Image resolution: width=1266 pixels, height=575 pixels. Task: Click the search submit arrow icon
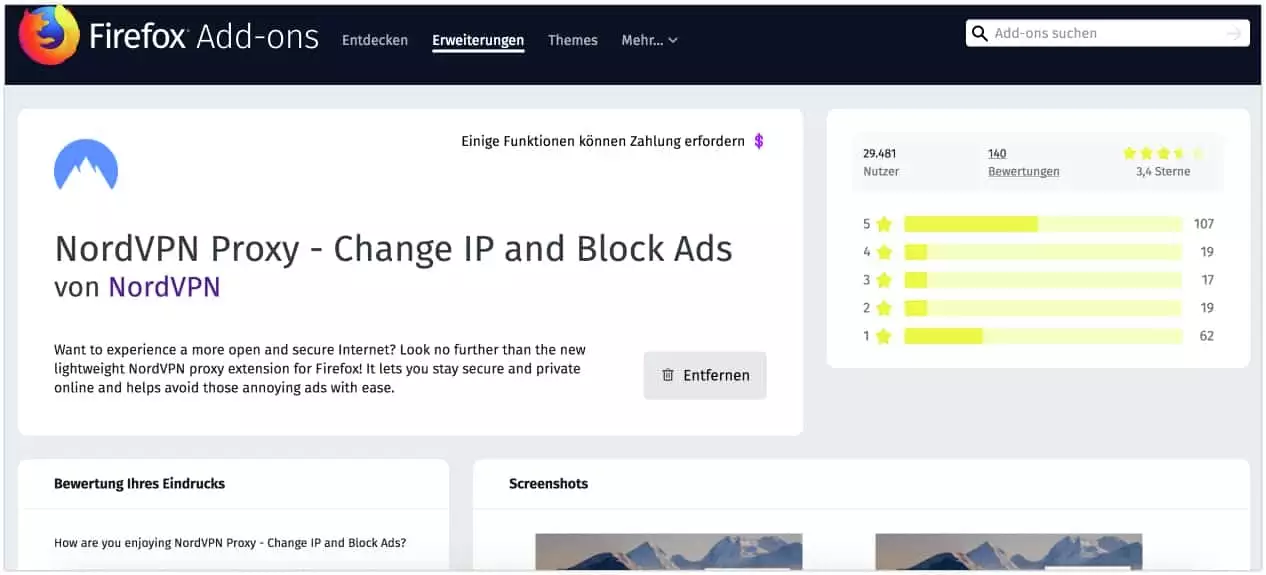[1233, 34]
